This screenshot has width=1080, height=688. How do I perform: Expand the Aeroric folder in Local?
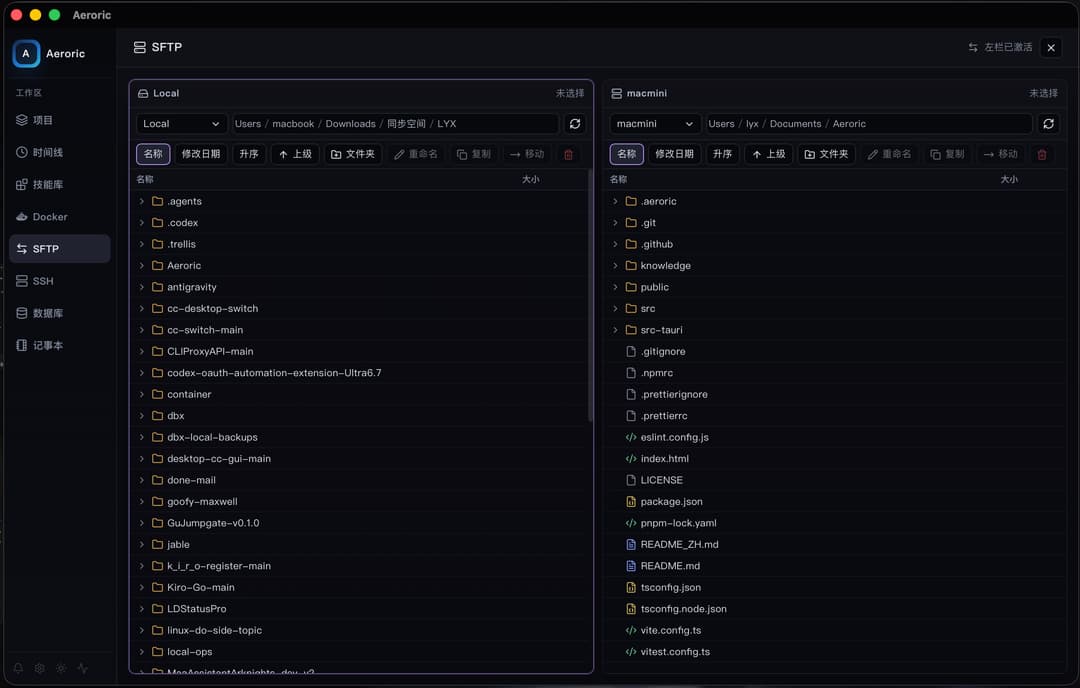point(141,266)
